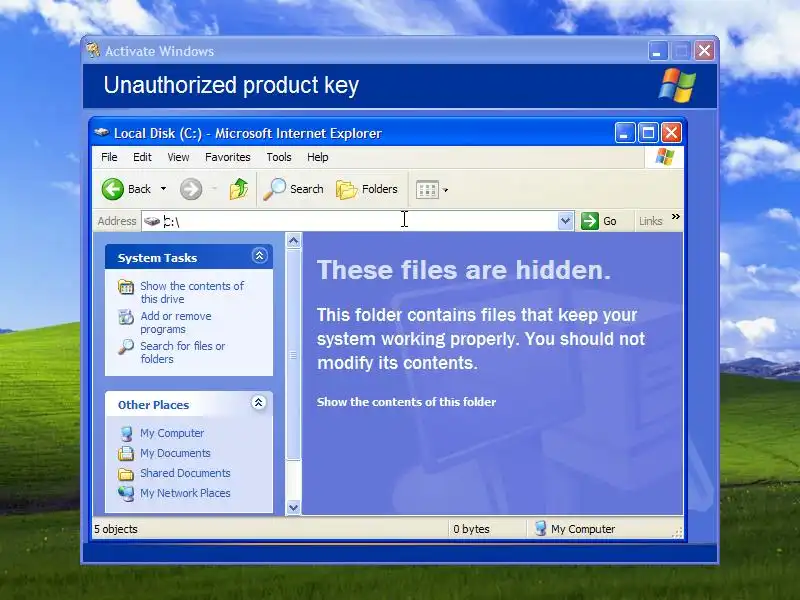The width and height of the screenshot is (800, 600).
Task: Open the Views dropdown arrow
Action: pyautogui.click(x=445, y=190)
